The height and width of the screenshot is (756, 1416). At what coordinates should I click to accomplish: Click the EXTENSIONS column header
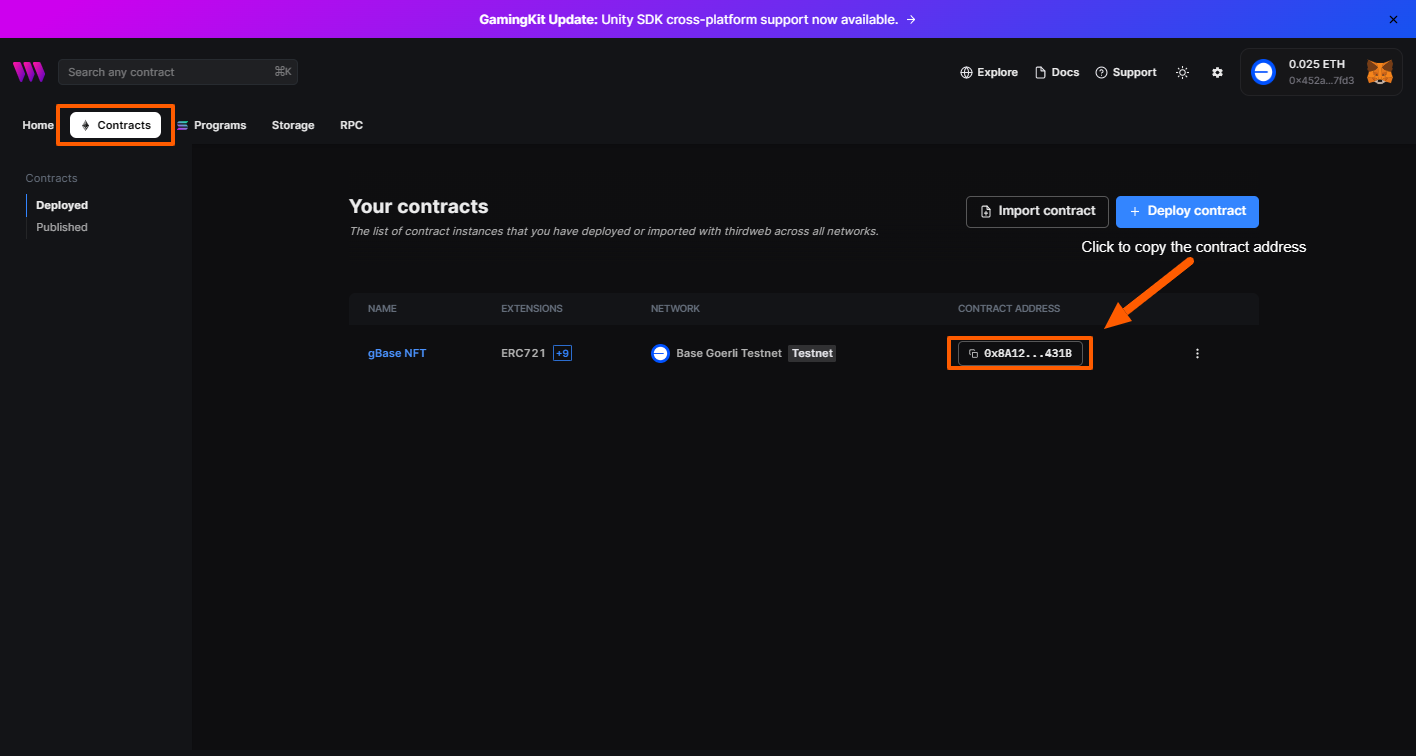click(532, 309)
